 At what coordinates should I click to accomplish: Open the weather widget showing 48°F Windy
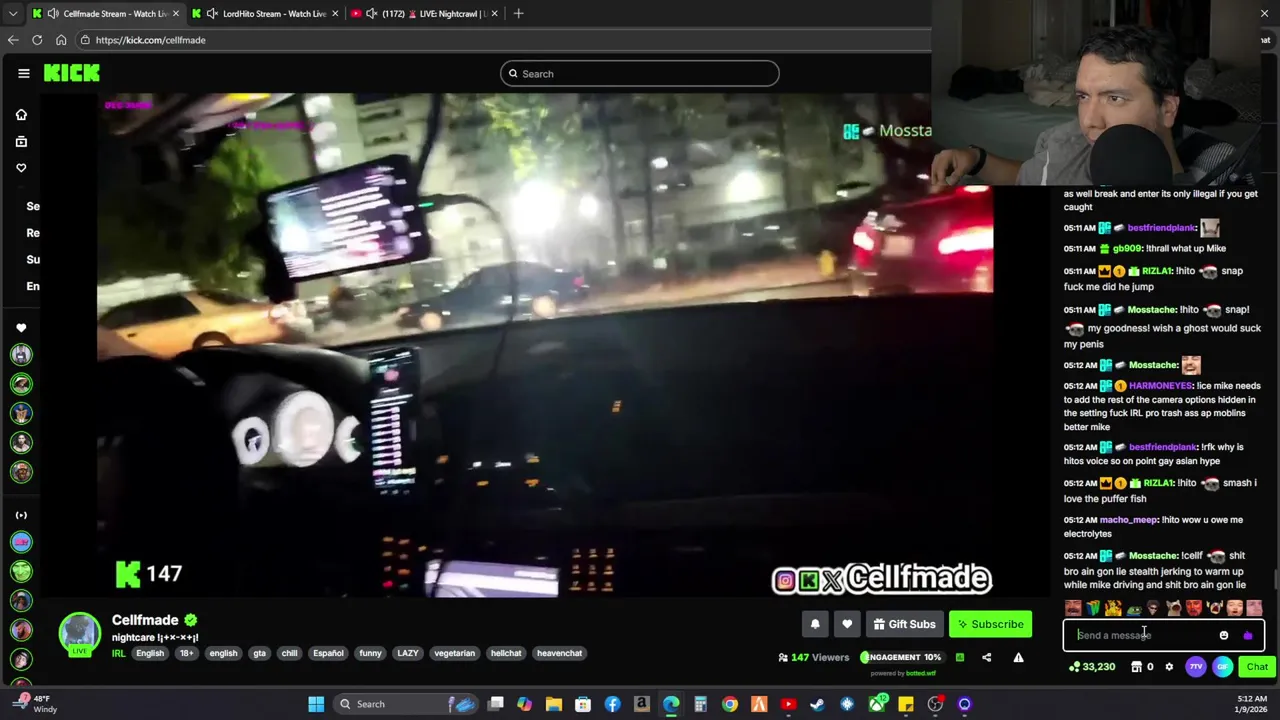33,704
